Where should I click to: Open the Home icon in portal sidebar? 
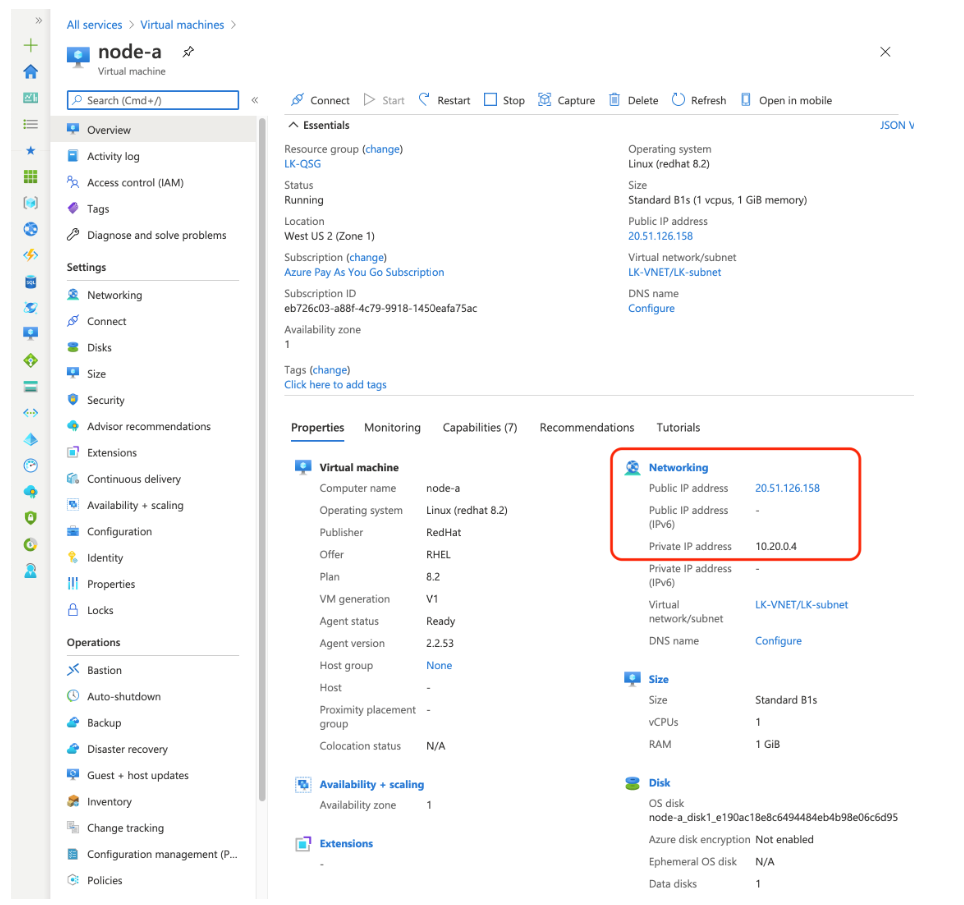(x=30, y=71)
